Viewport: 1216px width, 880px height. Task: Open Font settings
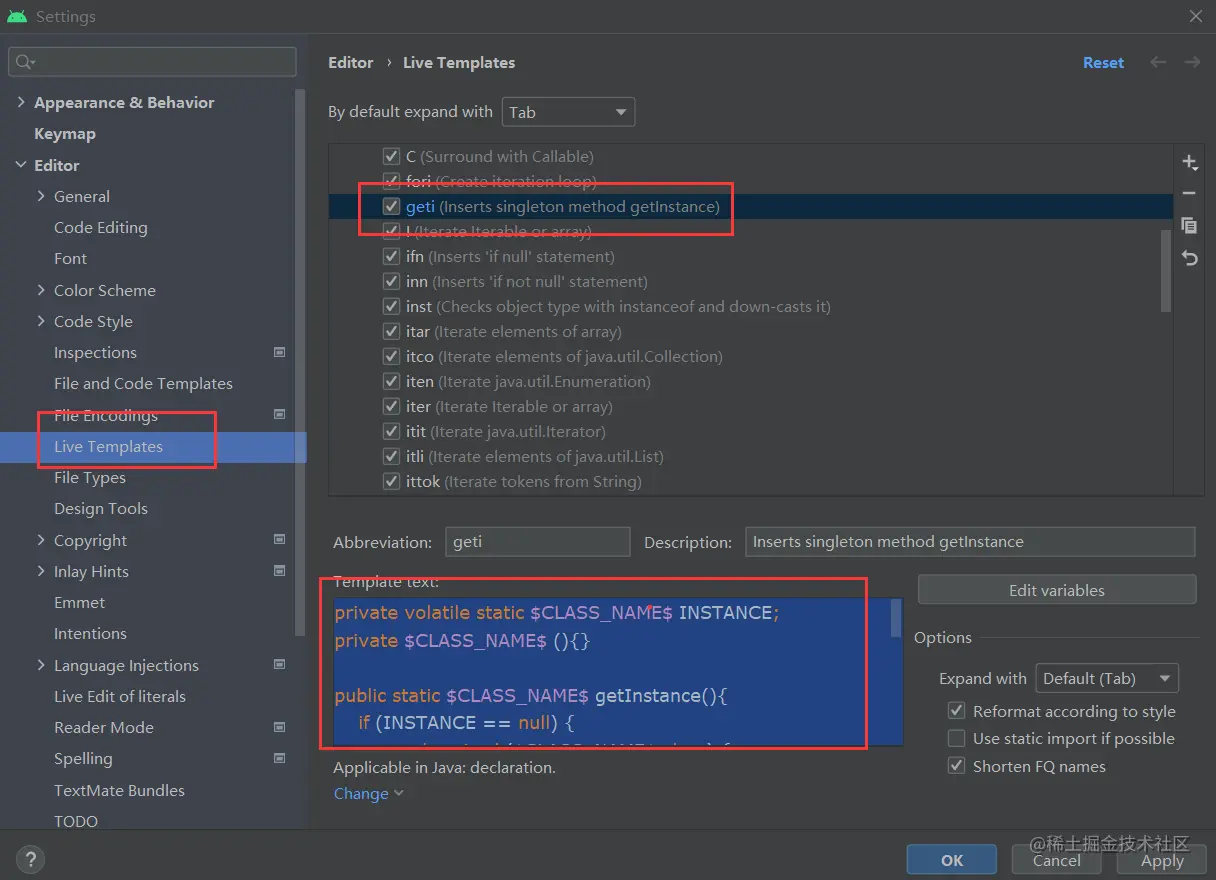click(x=70, y=258)
